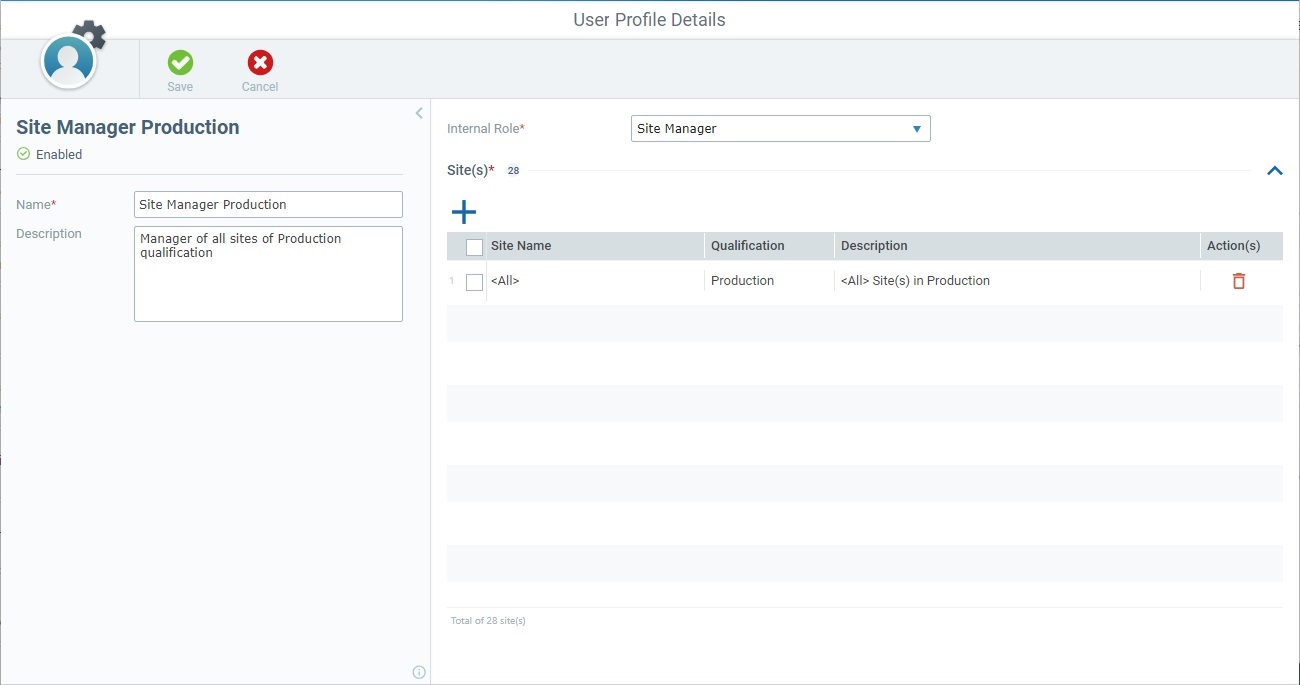Click the Cancel icon with red X

coord(259,62)
